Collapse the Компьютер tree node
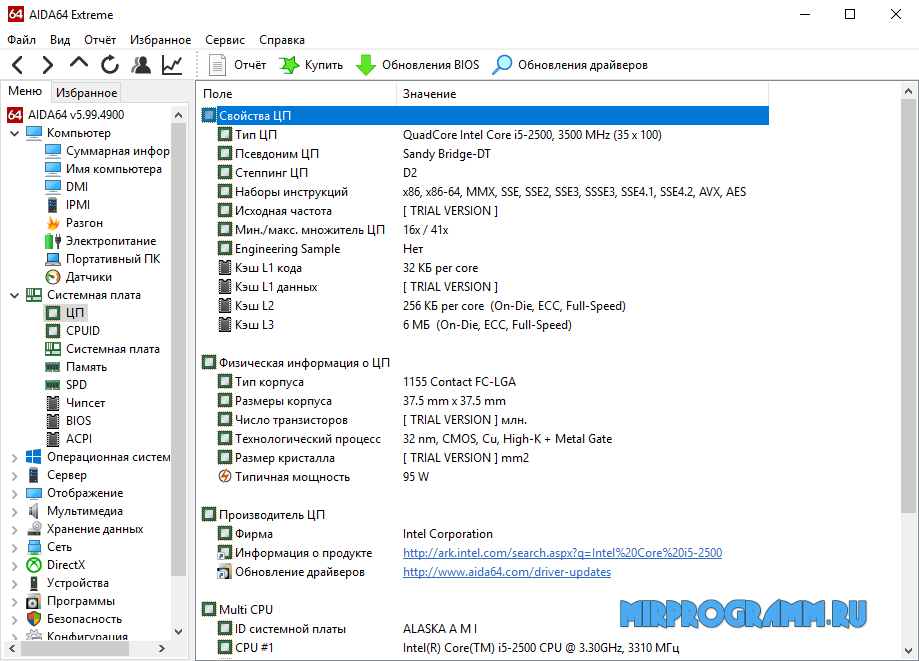The width and height of the screenshot is (919, 661). (15, 133)
